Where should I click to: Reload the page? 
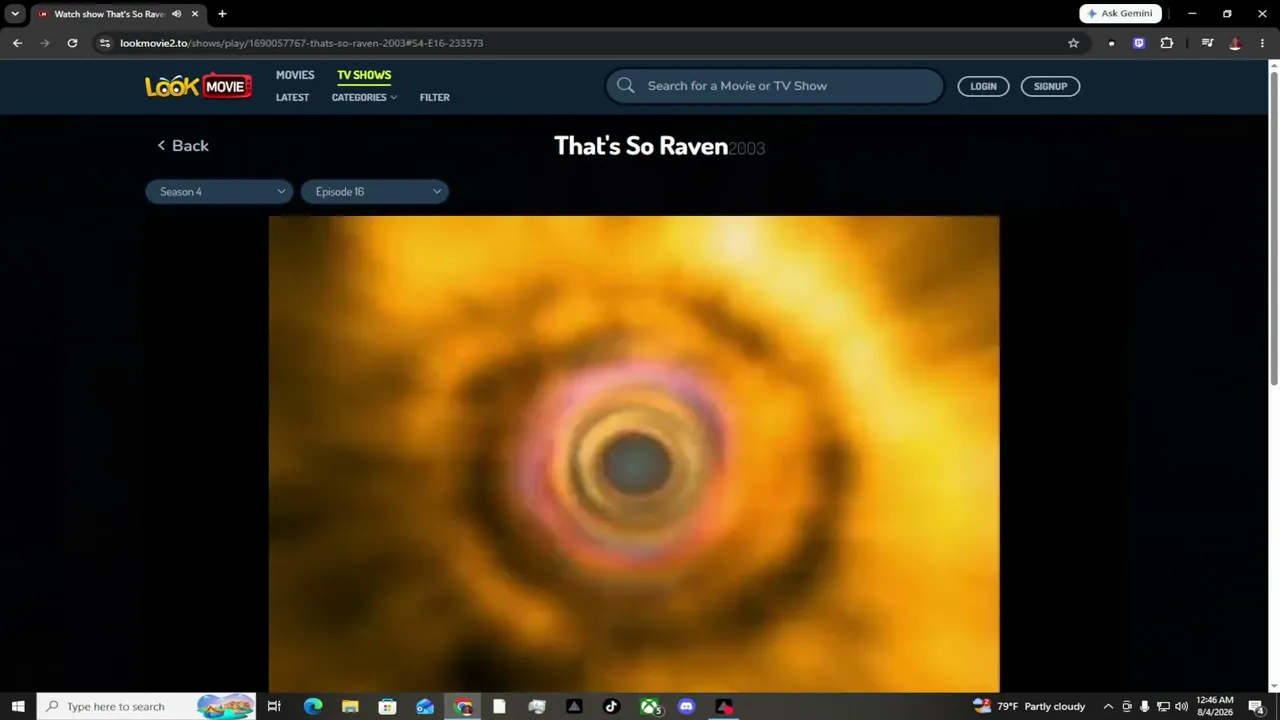[x=72, y=43]
